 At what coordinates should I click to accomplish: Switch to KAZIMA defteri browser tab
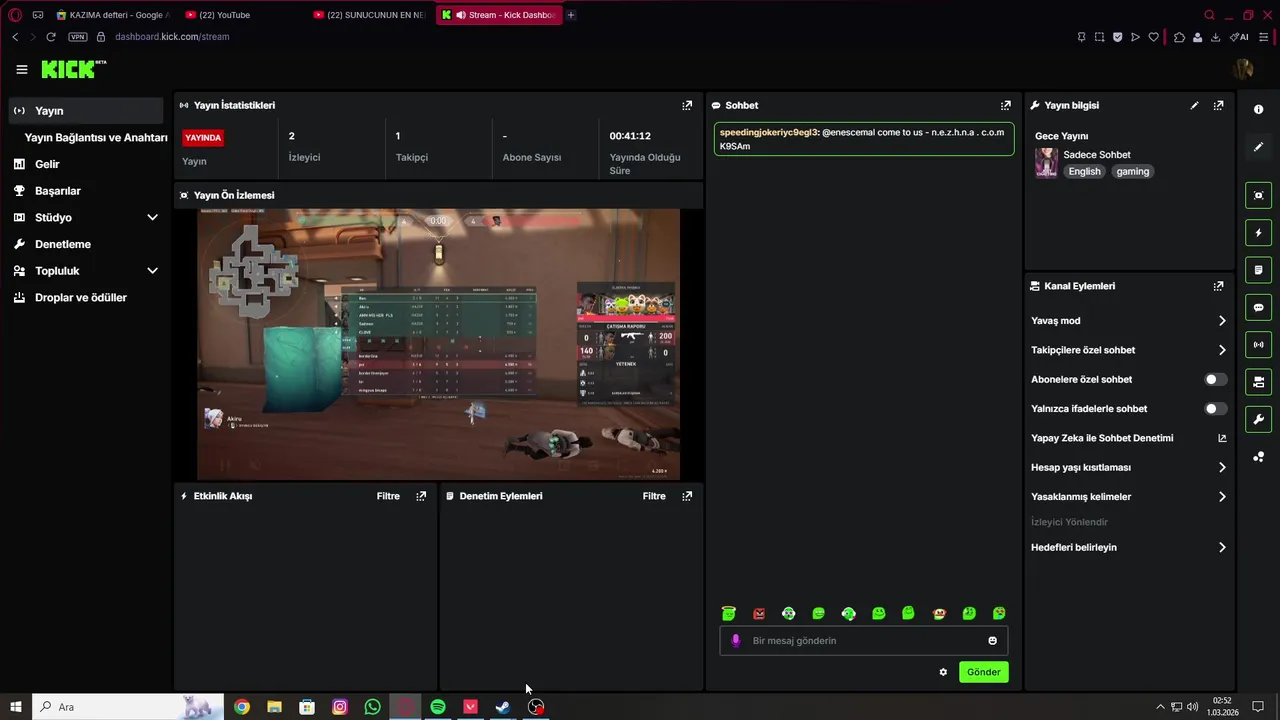113,15
